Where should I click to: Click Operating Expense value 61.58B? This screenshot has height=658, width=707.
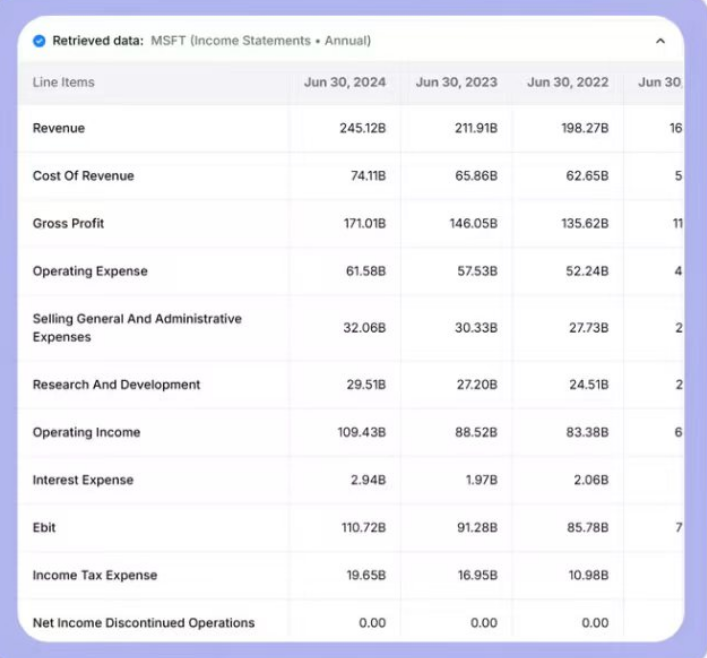tap(366, 271)
